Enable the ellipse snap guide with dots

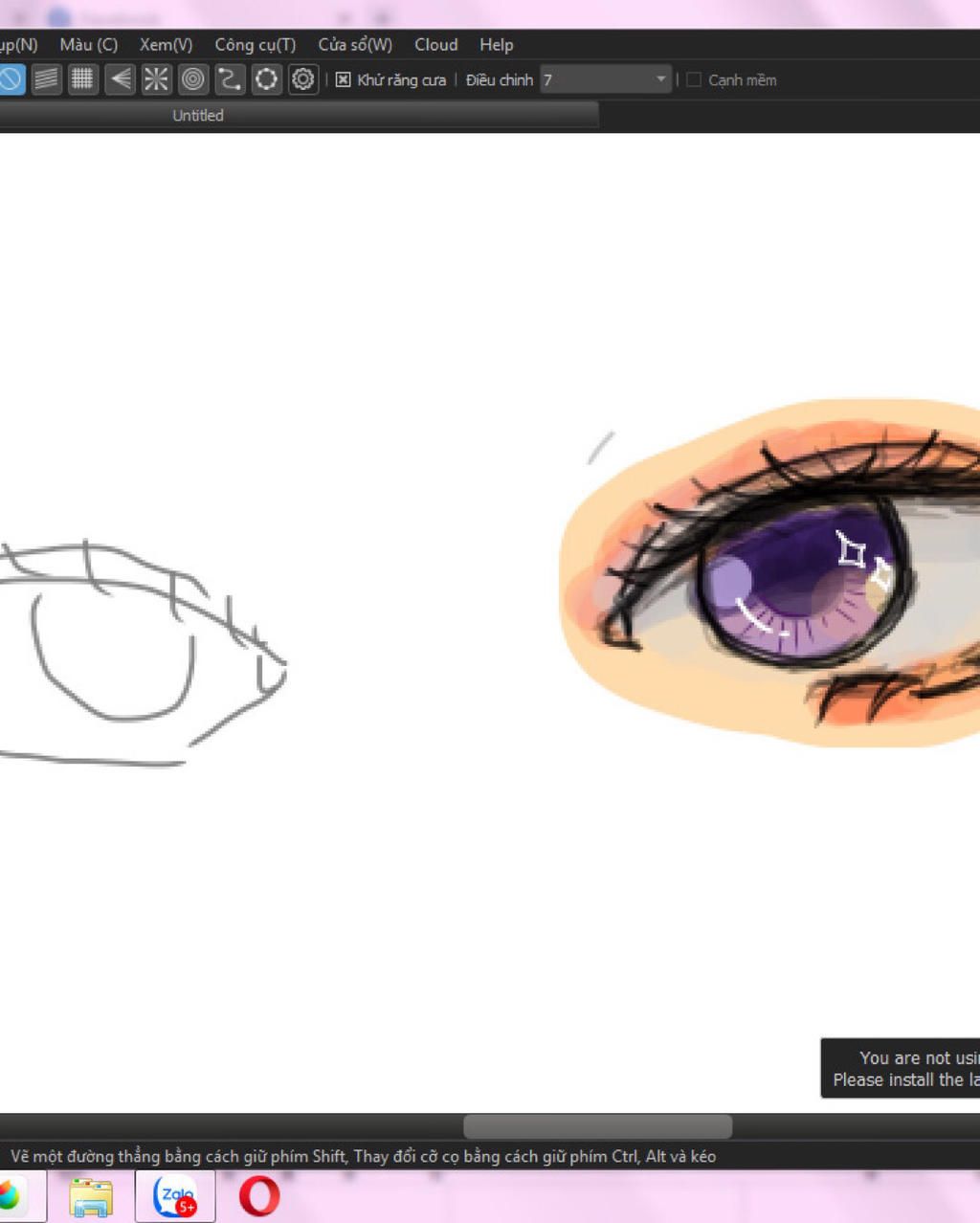point(266,79)
